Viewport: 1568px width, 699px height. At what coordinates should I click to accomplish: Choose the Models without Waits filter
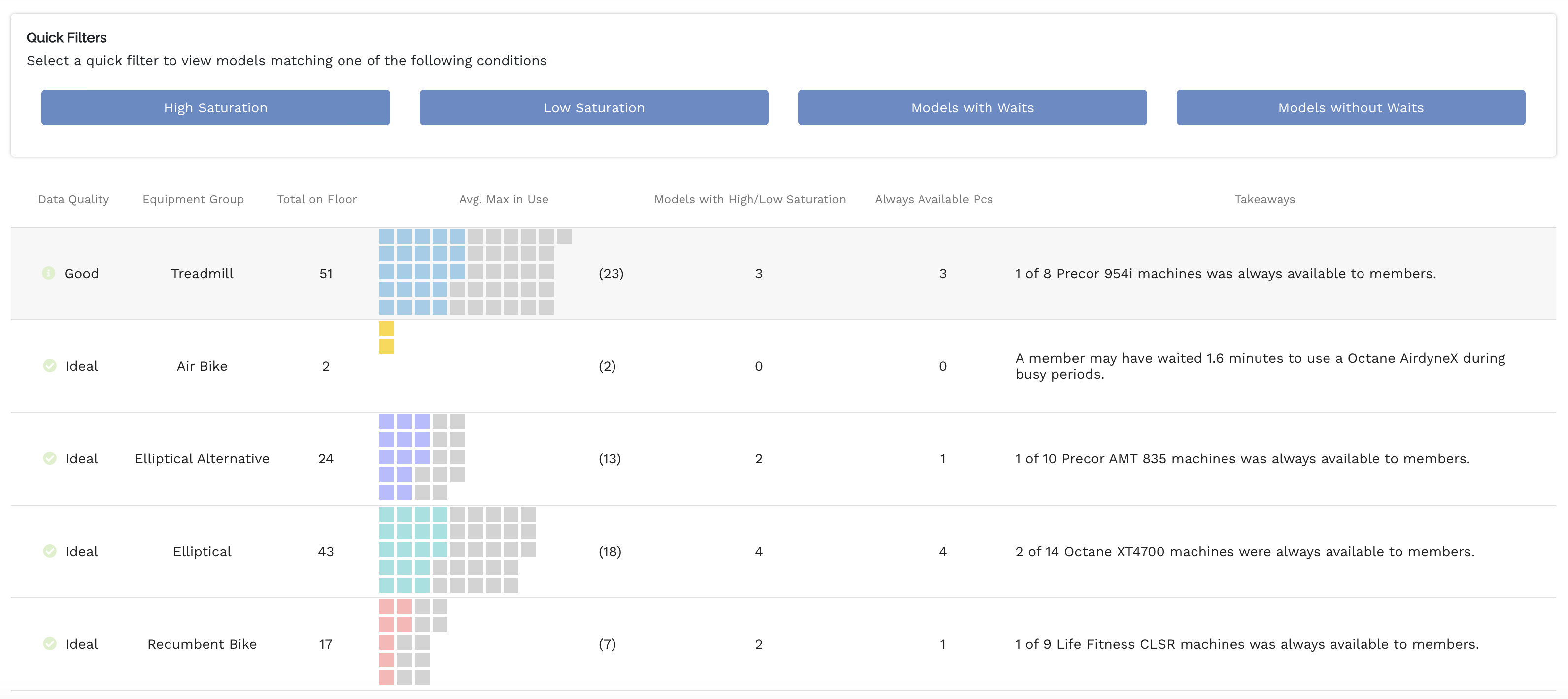[x=1350, y=108]
